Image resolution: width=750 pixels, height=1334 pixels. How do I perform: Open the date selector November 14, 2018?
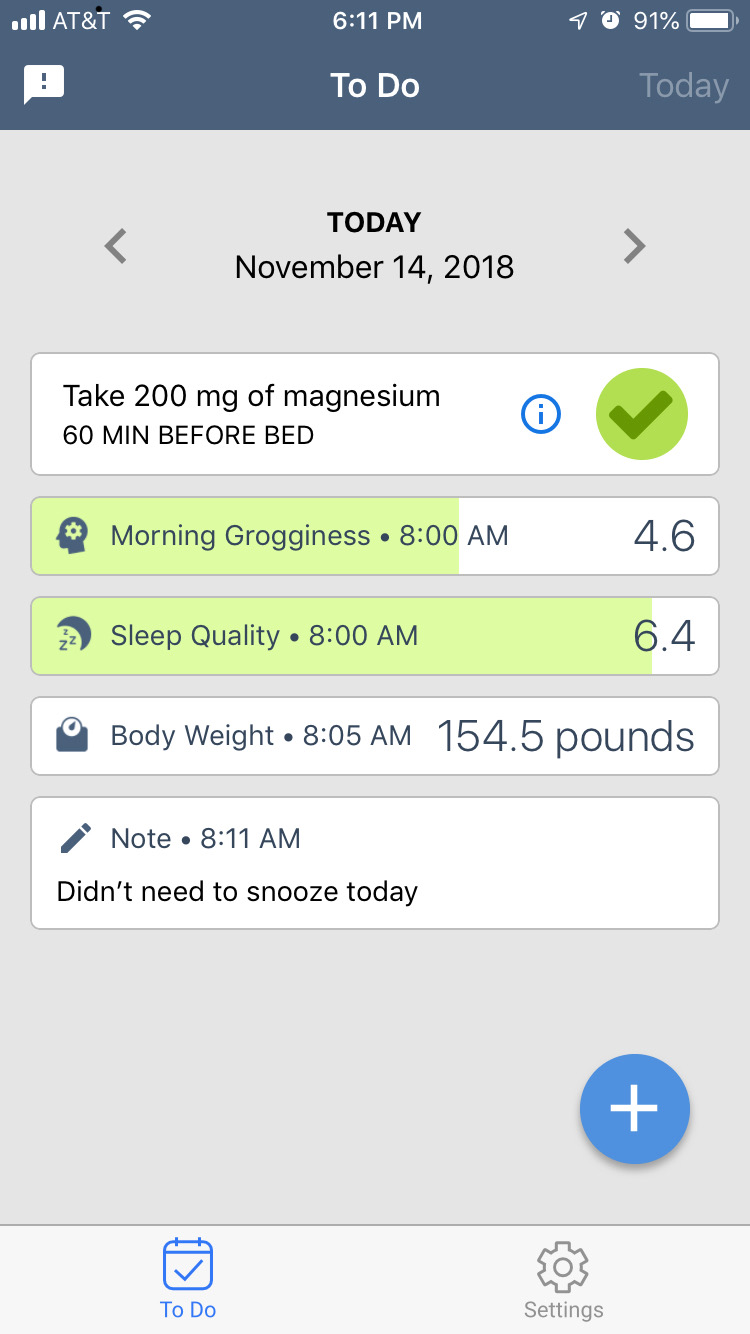click(374, 267)
